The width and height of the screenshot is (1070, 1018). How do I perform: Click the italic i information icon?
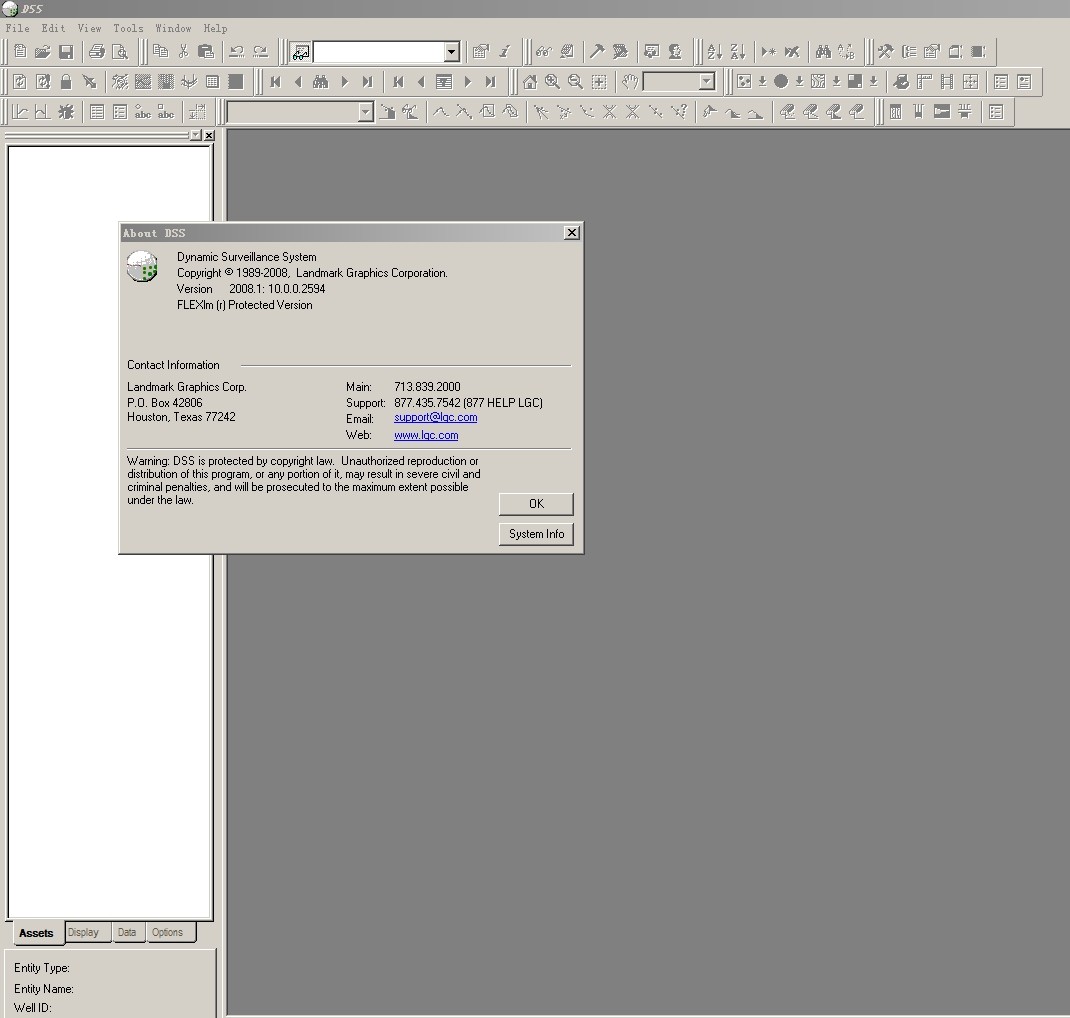coord(505,52)
